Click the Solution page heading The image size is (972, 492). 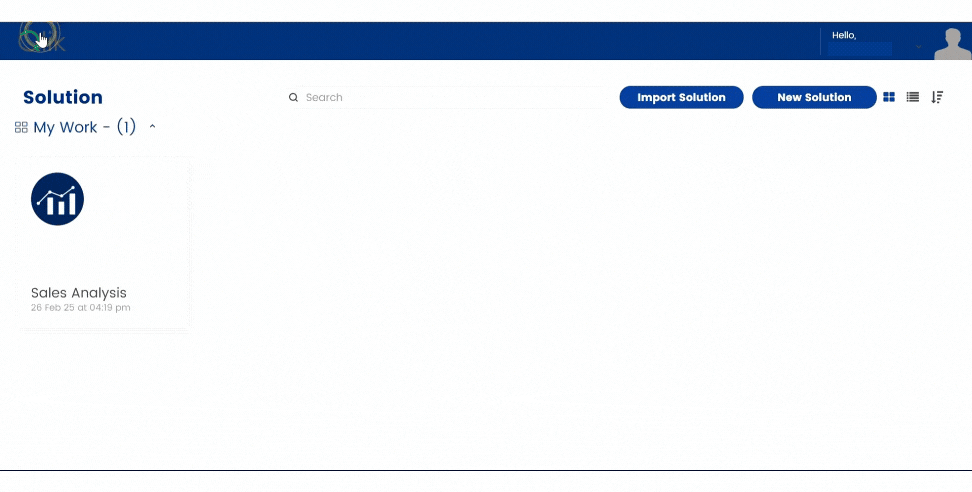tap(63, 97)
